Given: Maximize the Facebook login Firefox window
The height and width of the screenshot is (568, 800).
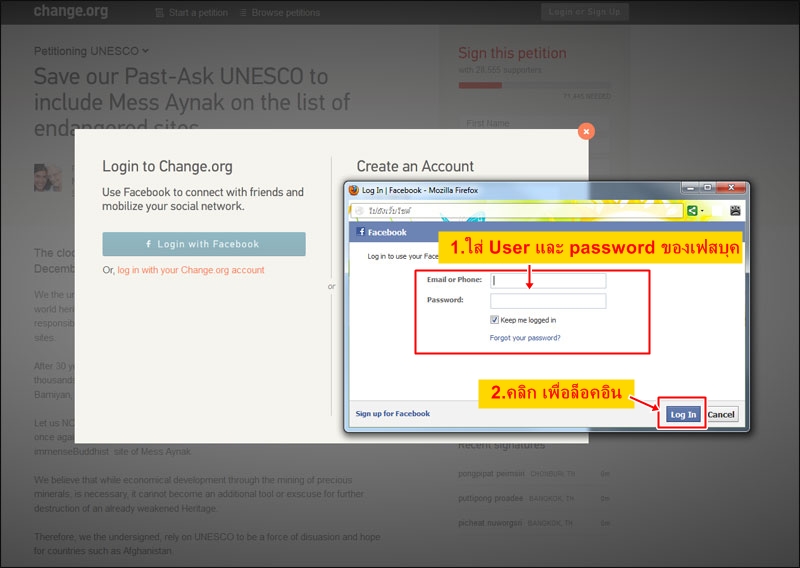Looking at the screenshot, I should [x=708, y=188].
